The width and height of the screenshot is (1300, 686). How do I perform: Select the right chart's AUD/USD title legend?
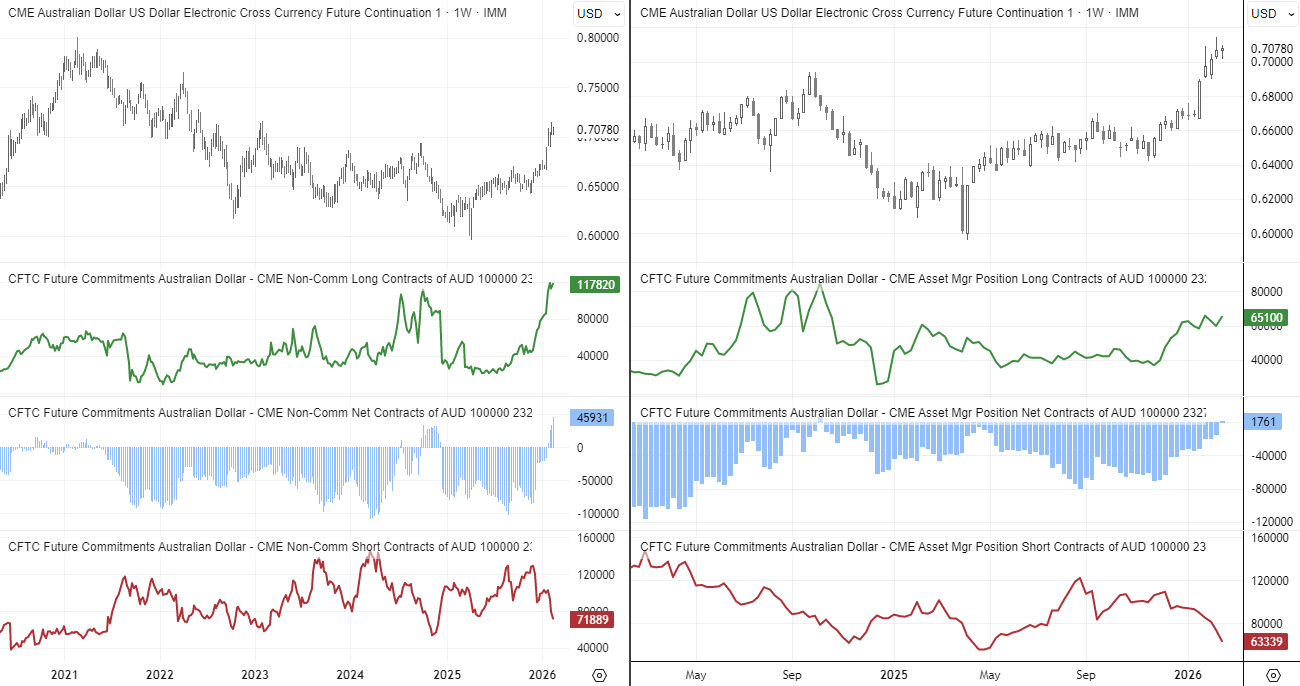[890, 13]
